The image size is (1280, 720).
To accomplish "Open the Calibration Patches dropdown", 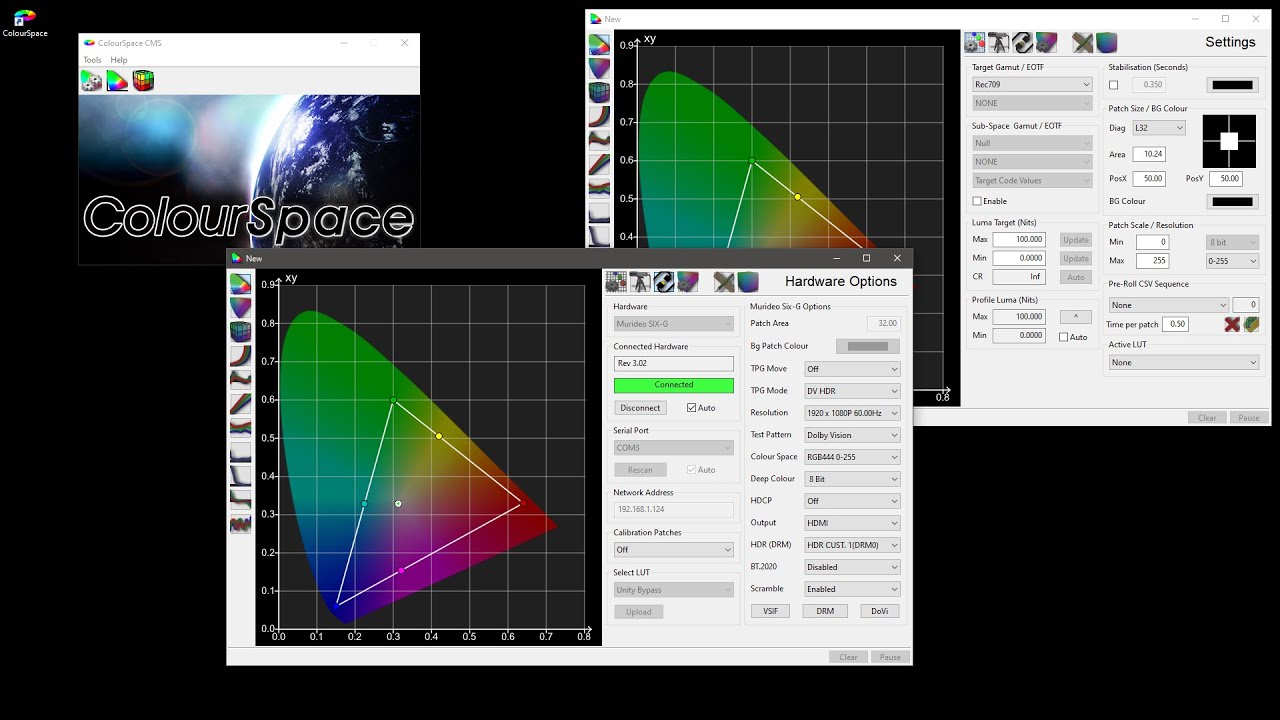I will (673, 550).
